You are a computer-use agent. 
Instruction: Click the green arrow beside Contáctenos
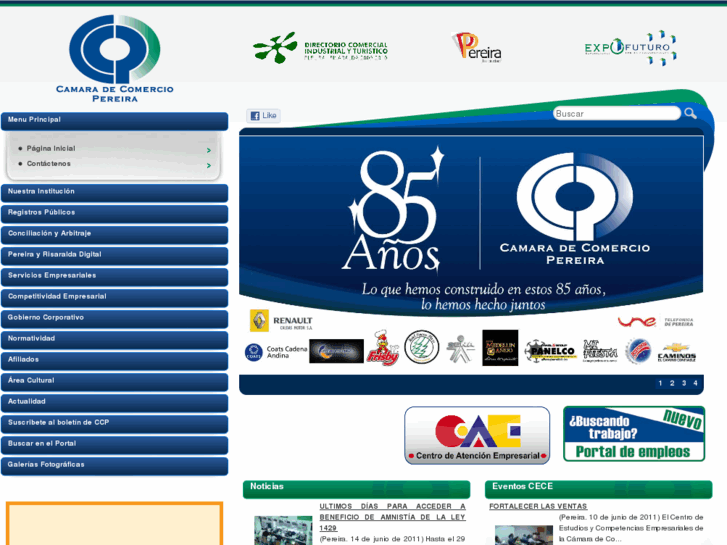tap(209, 166)
